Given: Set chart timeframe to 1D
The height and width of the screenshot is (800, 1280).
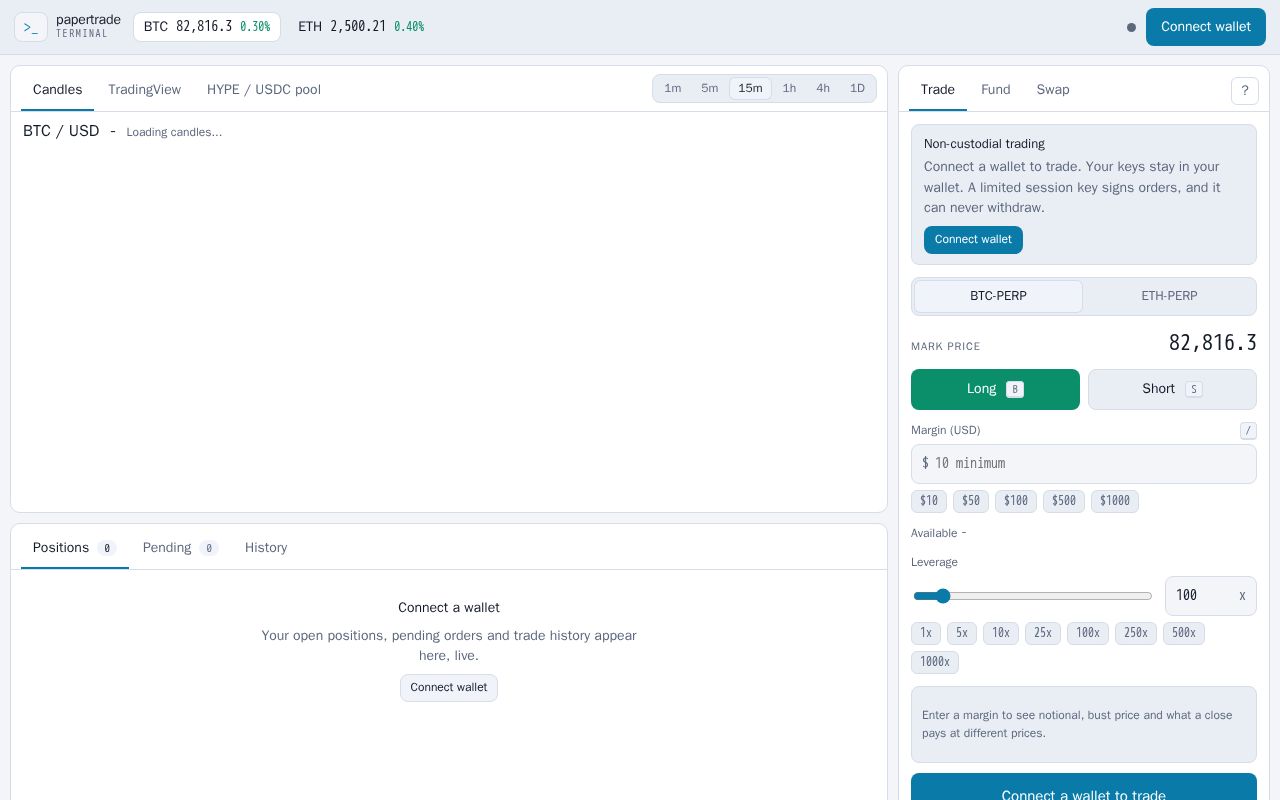Looking at the screenshot, I should (x=857, y=89).
